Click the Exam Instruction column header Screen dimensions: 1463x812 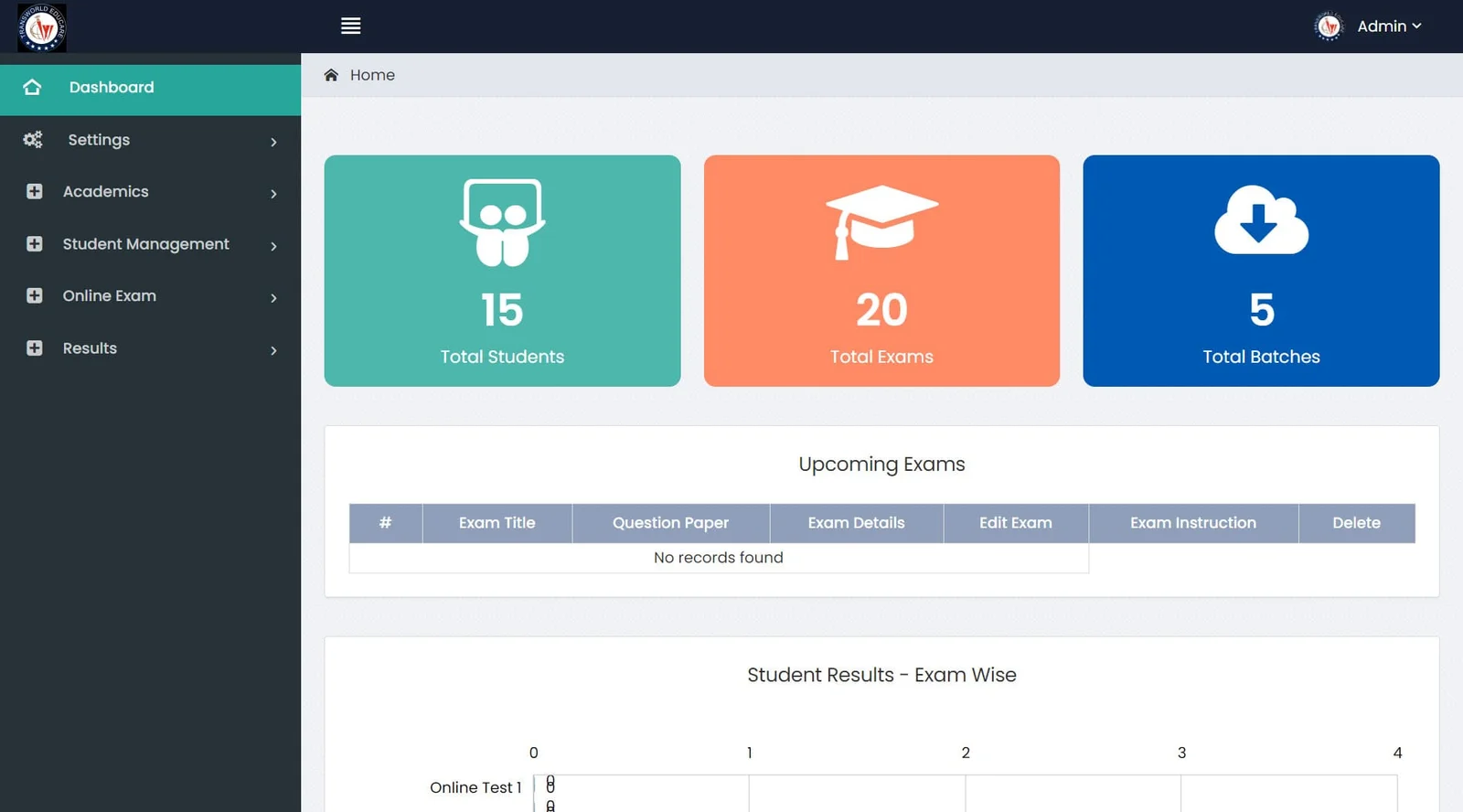tap(1193, 523)
